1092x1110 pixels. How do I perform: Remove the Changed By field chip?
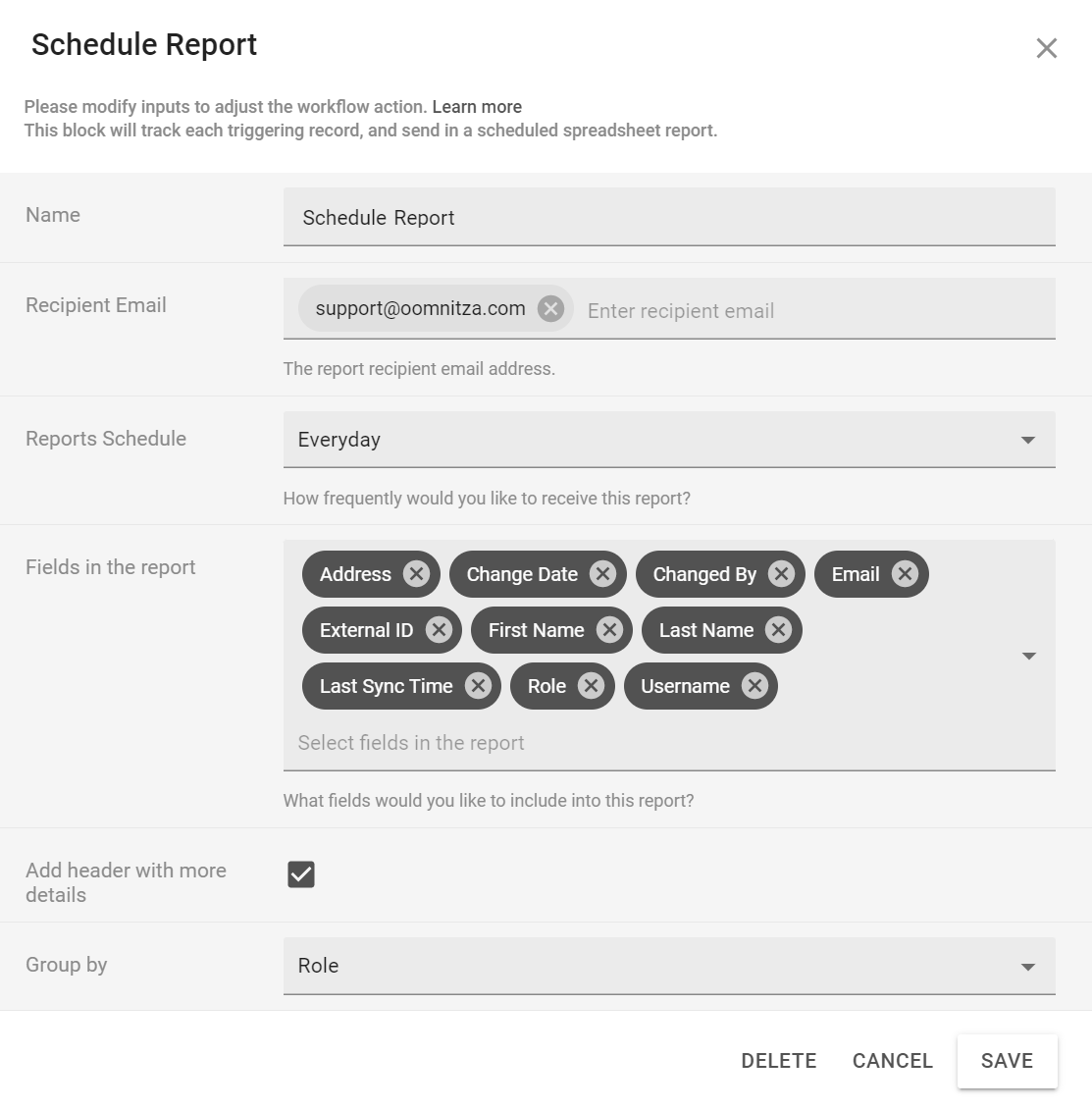coord(781,574)
